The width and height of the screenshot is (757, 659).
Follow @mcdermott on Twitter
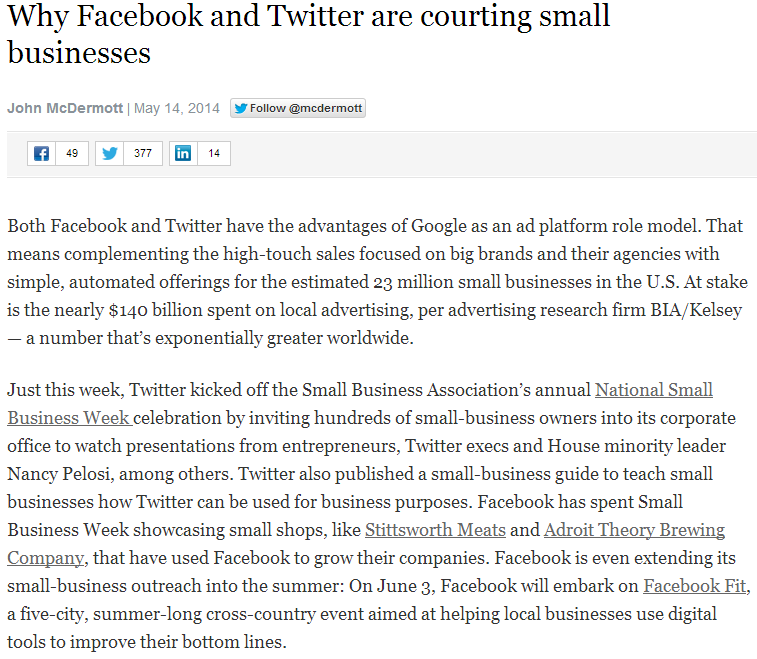tap(298, 108)
